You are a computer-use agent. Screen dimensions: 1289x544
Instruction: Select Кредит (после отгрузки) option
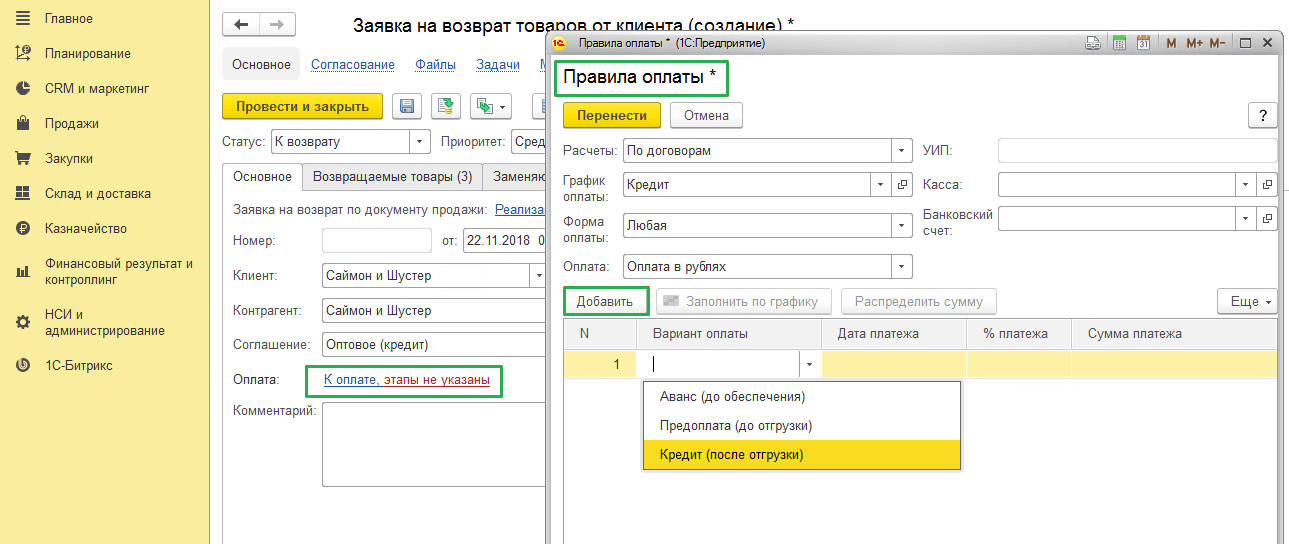731,454
